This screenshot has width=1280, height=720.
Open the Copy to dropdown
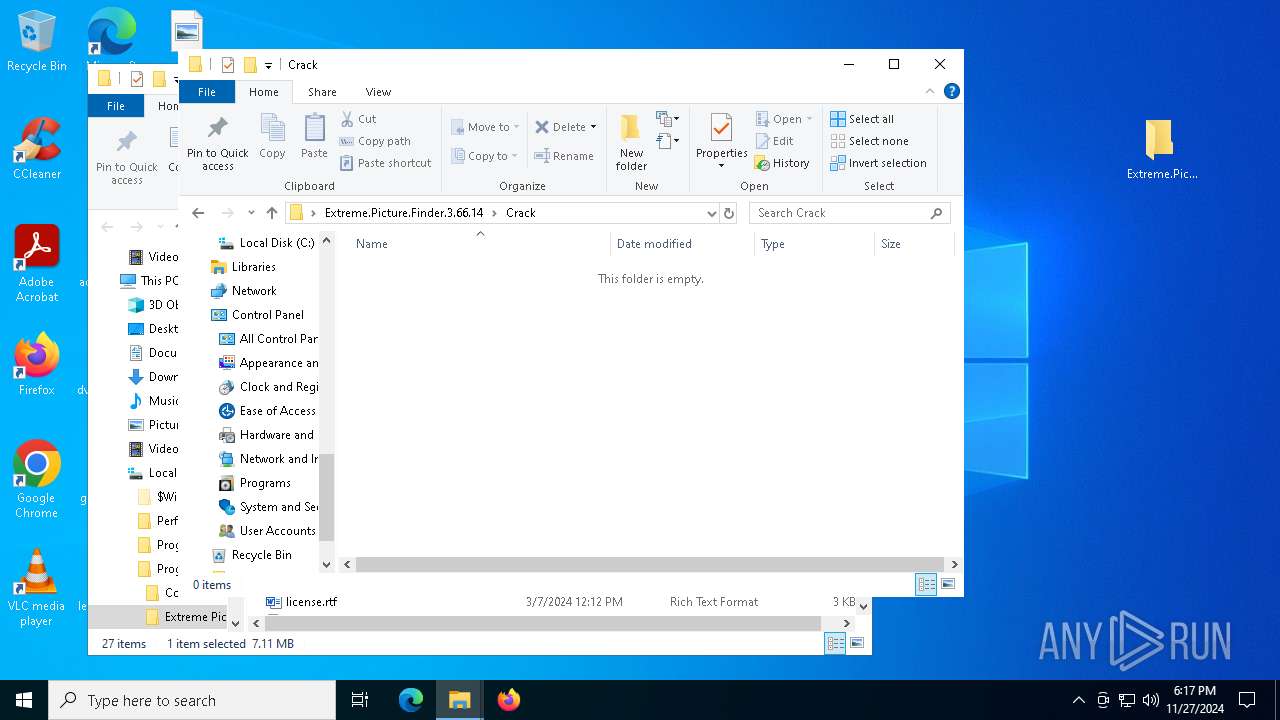coord(485,156)
